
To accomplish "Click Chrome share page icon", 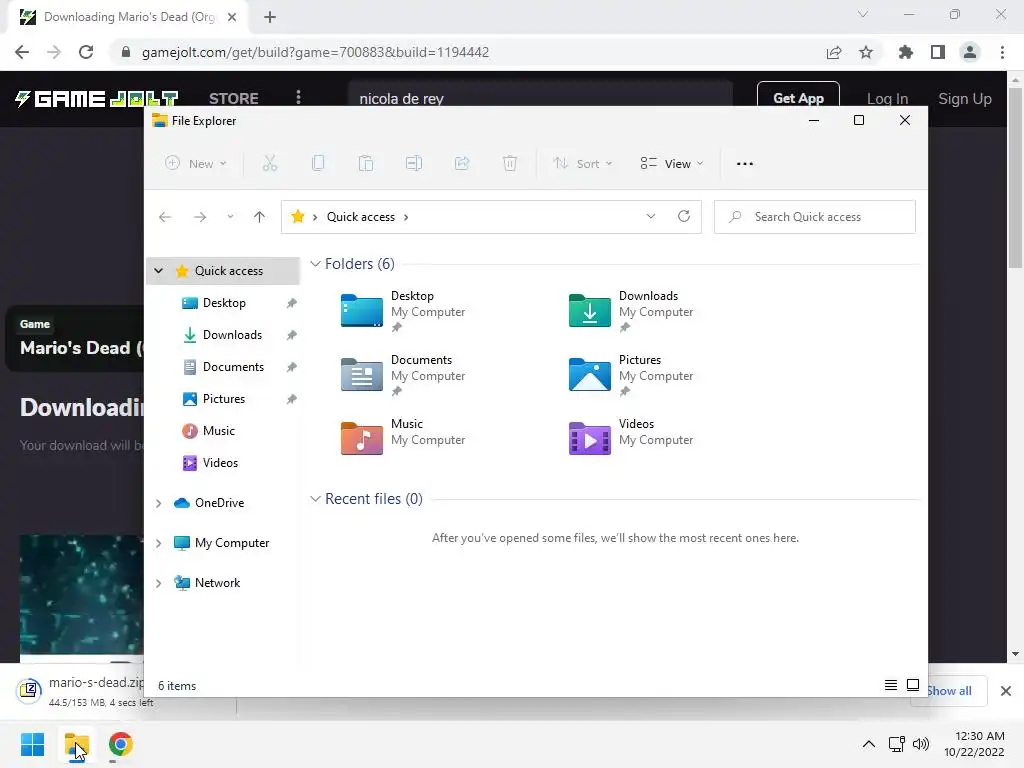I will click(834, 52).
